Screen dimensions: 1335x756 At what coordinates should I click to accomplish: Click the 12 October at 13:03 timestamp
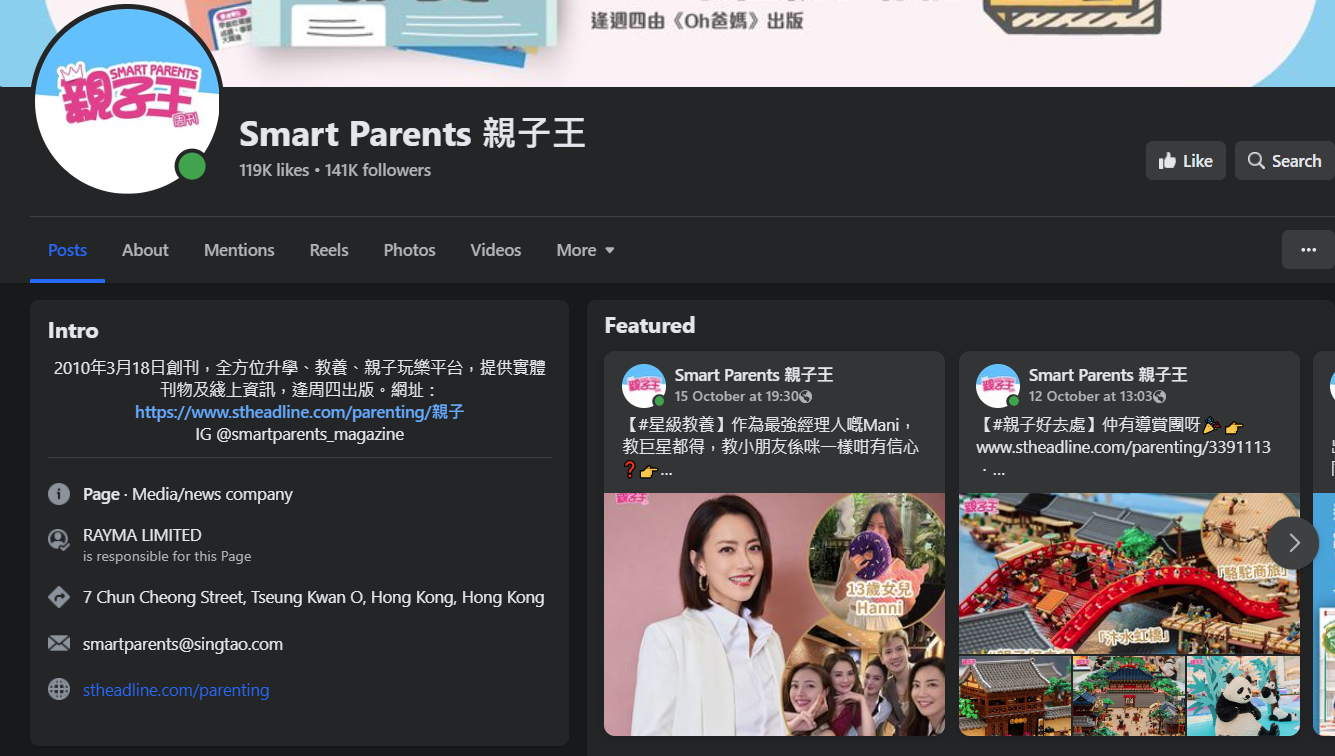tap(1091, 396)
